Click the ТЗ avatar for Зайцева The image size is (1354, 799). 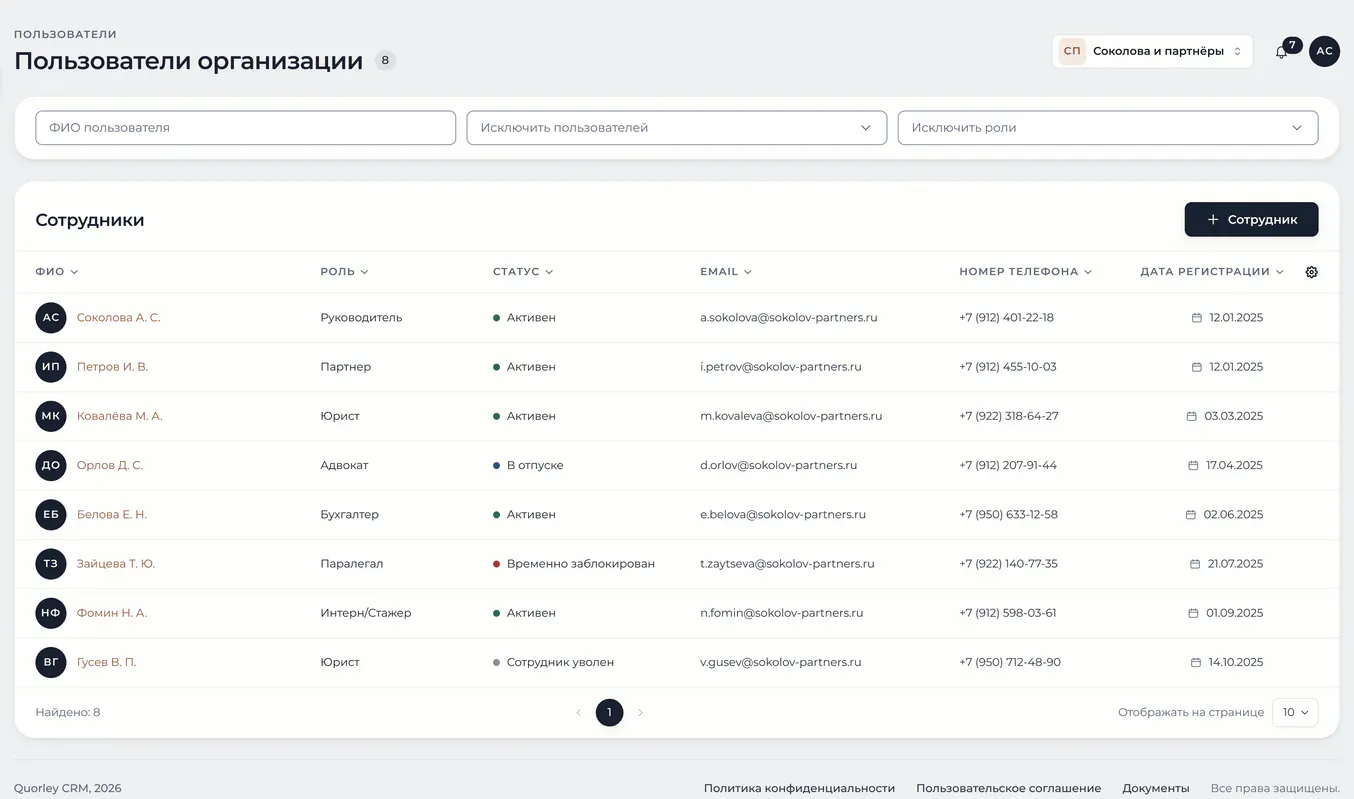coord(51,564)
